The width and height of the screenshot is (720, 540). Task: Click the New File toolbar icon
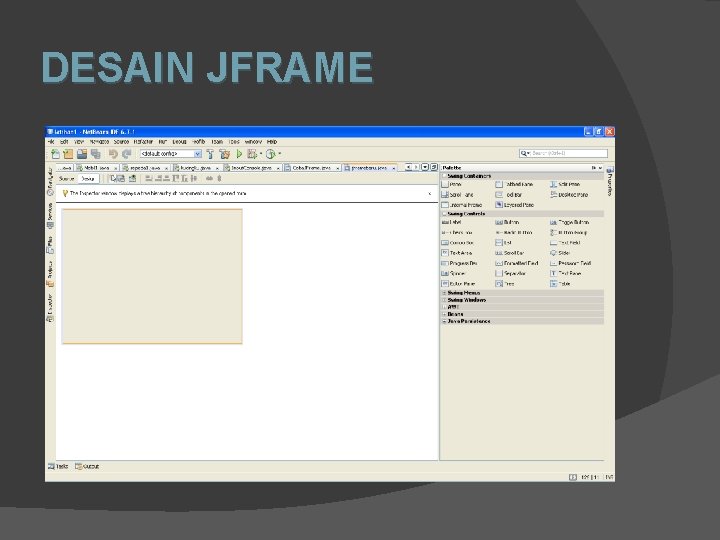[56, 154]
